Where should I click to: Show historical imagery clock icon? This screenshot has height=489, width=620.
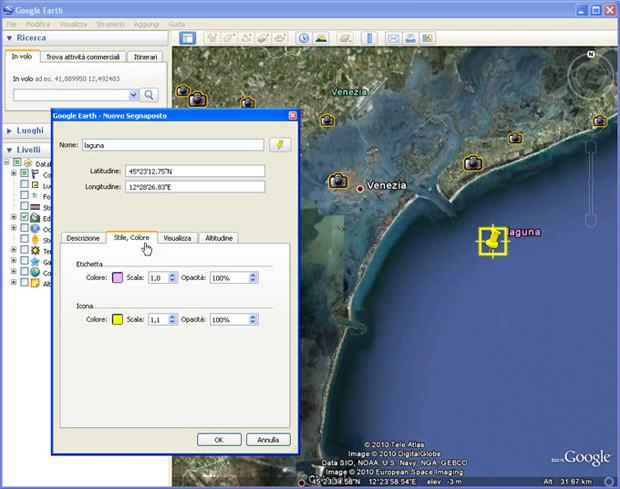click(304, 38)
